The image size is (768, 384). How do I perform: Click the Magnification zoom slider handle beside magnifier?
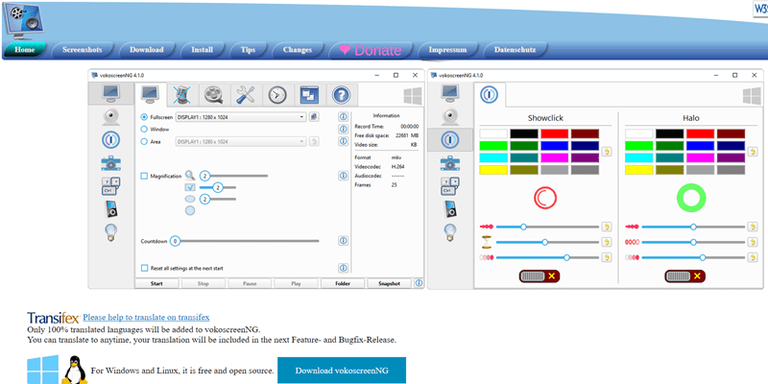click(205, 176)
